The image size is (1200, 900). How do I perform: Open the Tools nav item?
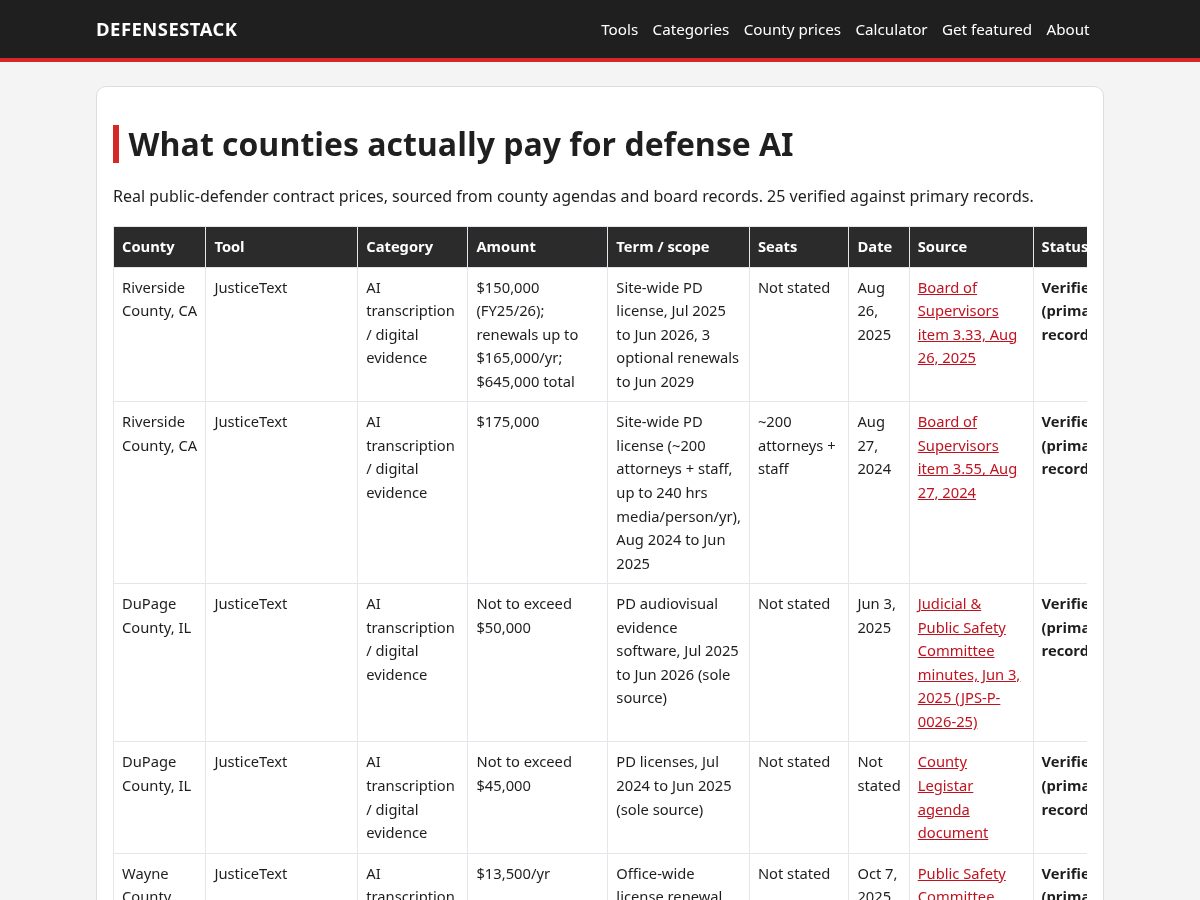point(619,29)
